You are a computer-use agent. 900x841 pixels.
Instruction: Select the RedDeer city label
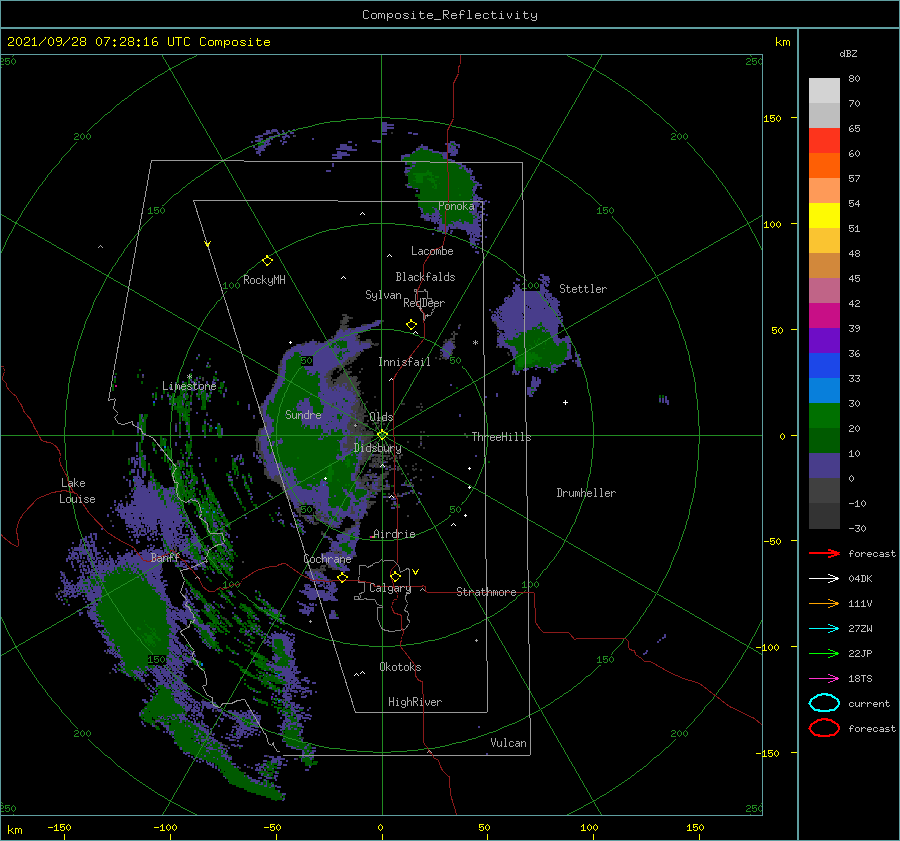coord(424,303)
